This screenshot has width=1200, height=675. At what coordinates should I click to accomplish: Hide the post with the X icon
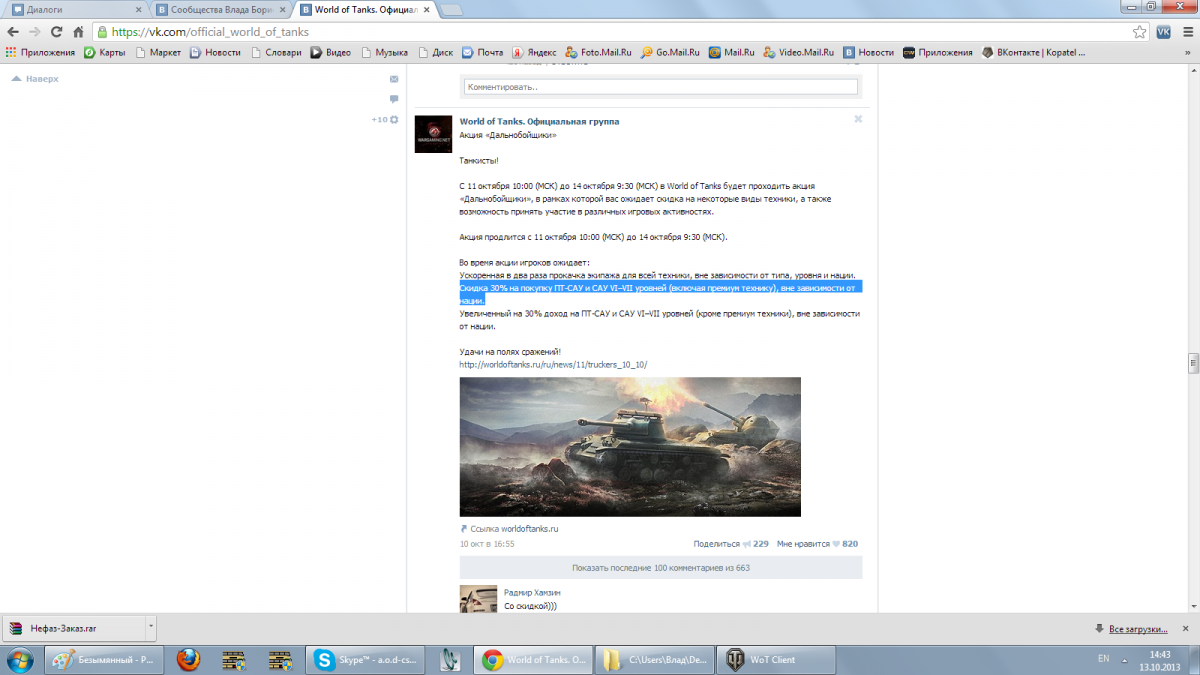coord(858,119)
